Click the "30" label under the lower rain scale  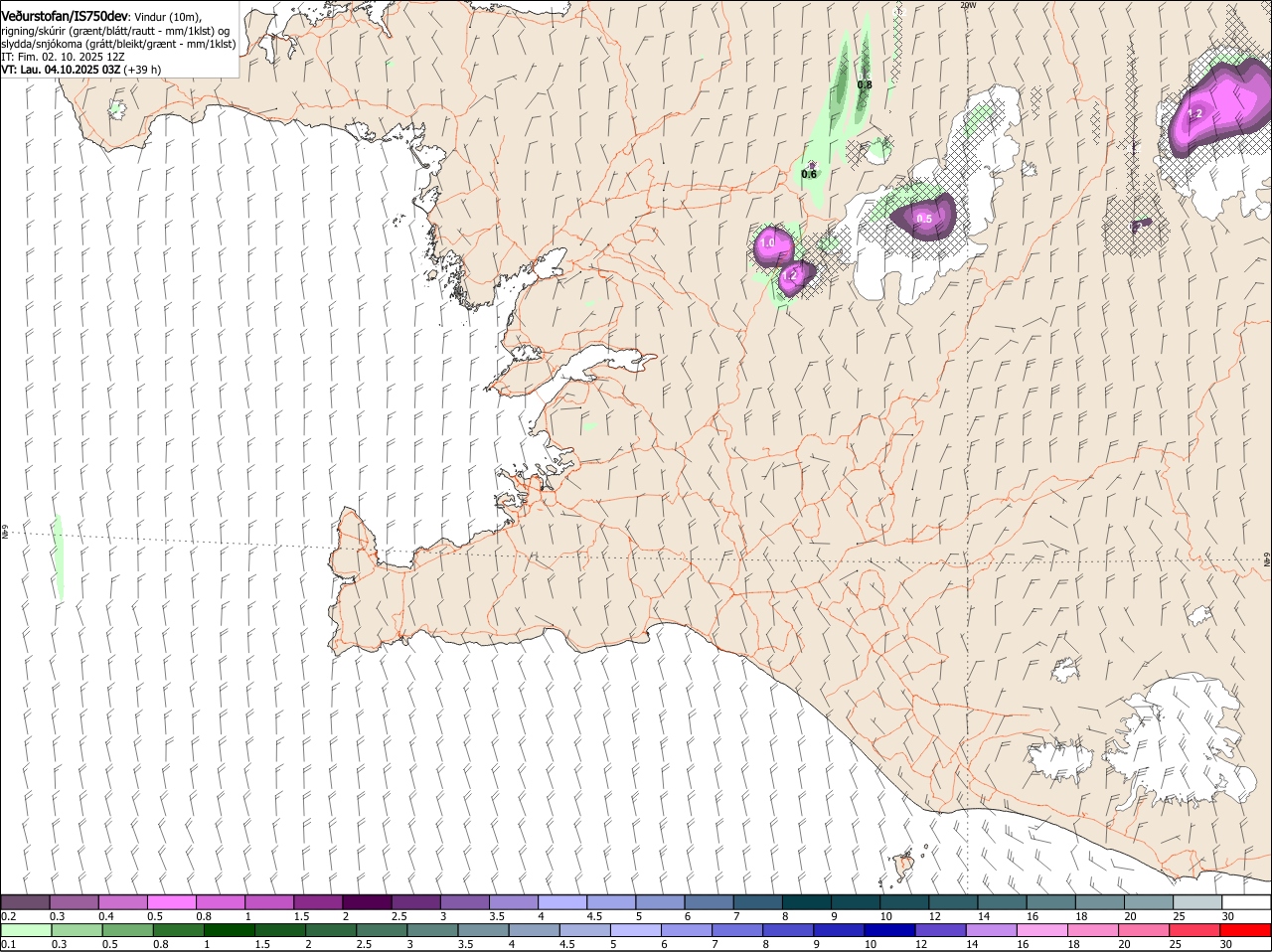pyautogui.click(x=1228, y=944)
